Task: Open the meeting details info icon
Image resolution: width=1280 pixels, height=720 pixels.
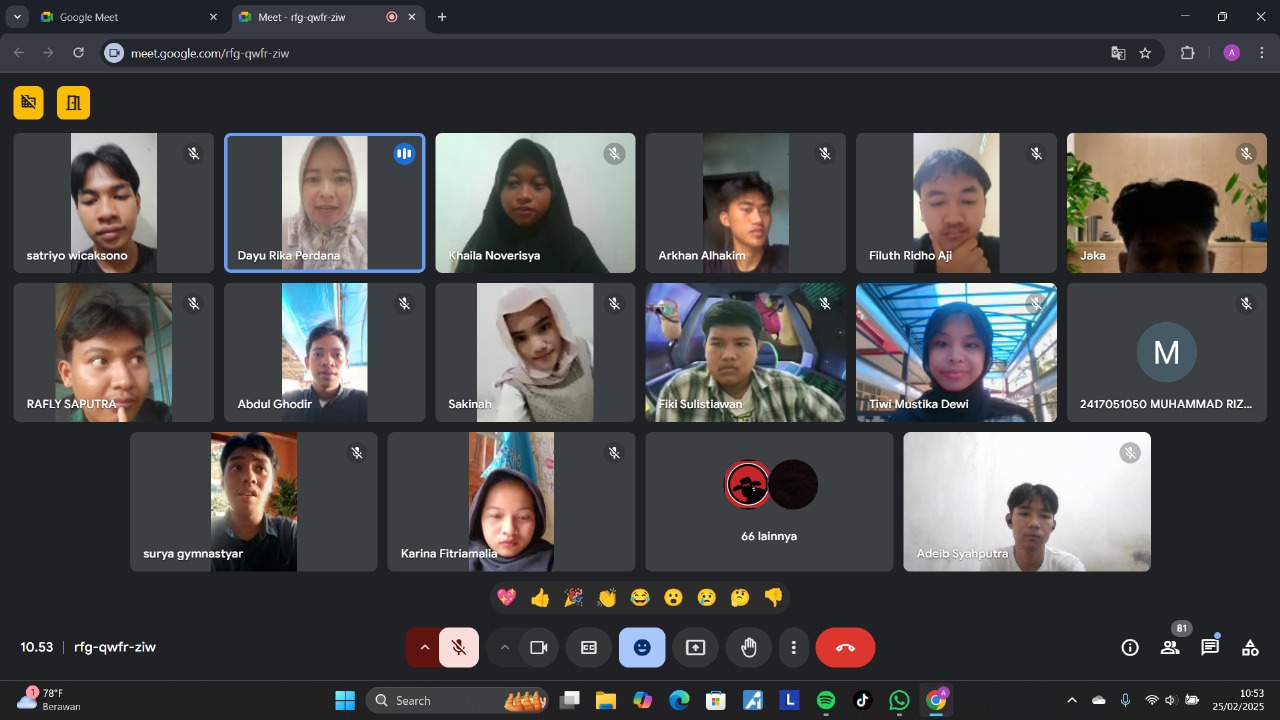Action: [x=1130, y=648]
